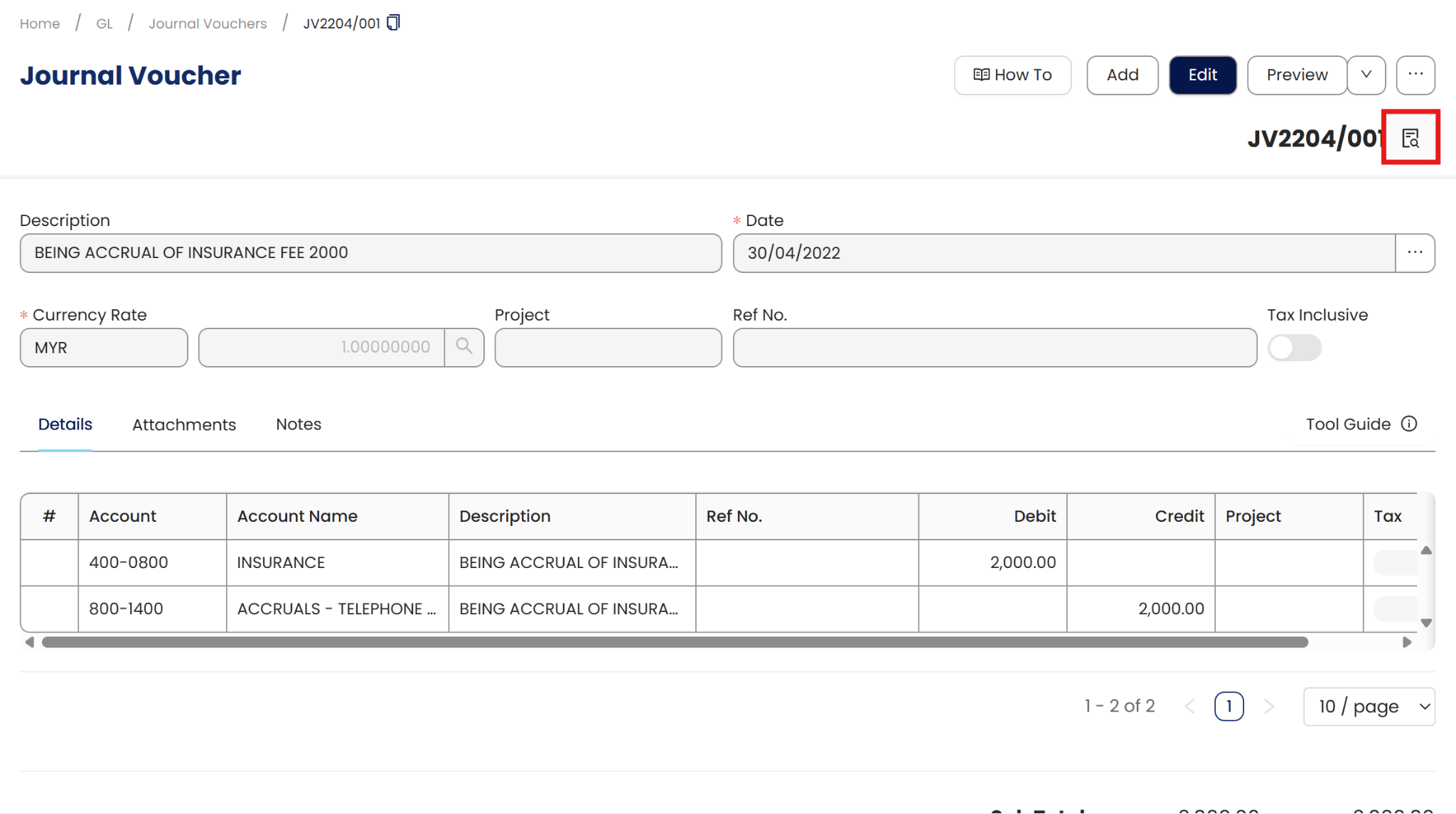This screenshot has width=1456, height=814.
Task: Switch to the Attachments tab
Action: tap(184, 424)
